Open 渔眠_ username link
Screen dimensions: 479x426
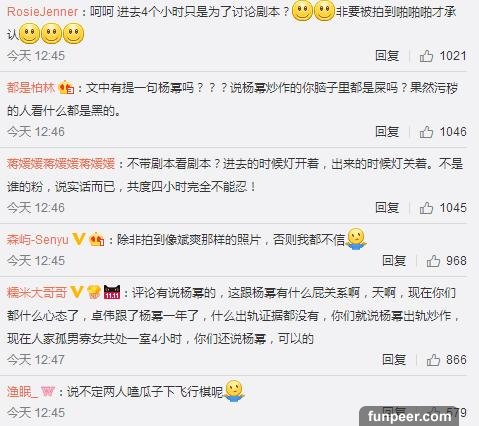click(x=23, y=391)
